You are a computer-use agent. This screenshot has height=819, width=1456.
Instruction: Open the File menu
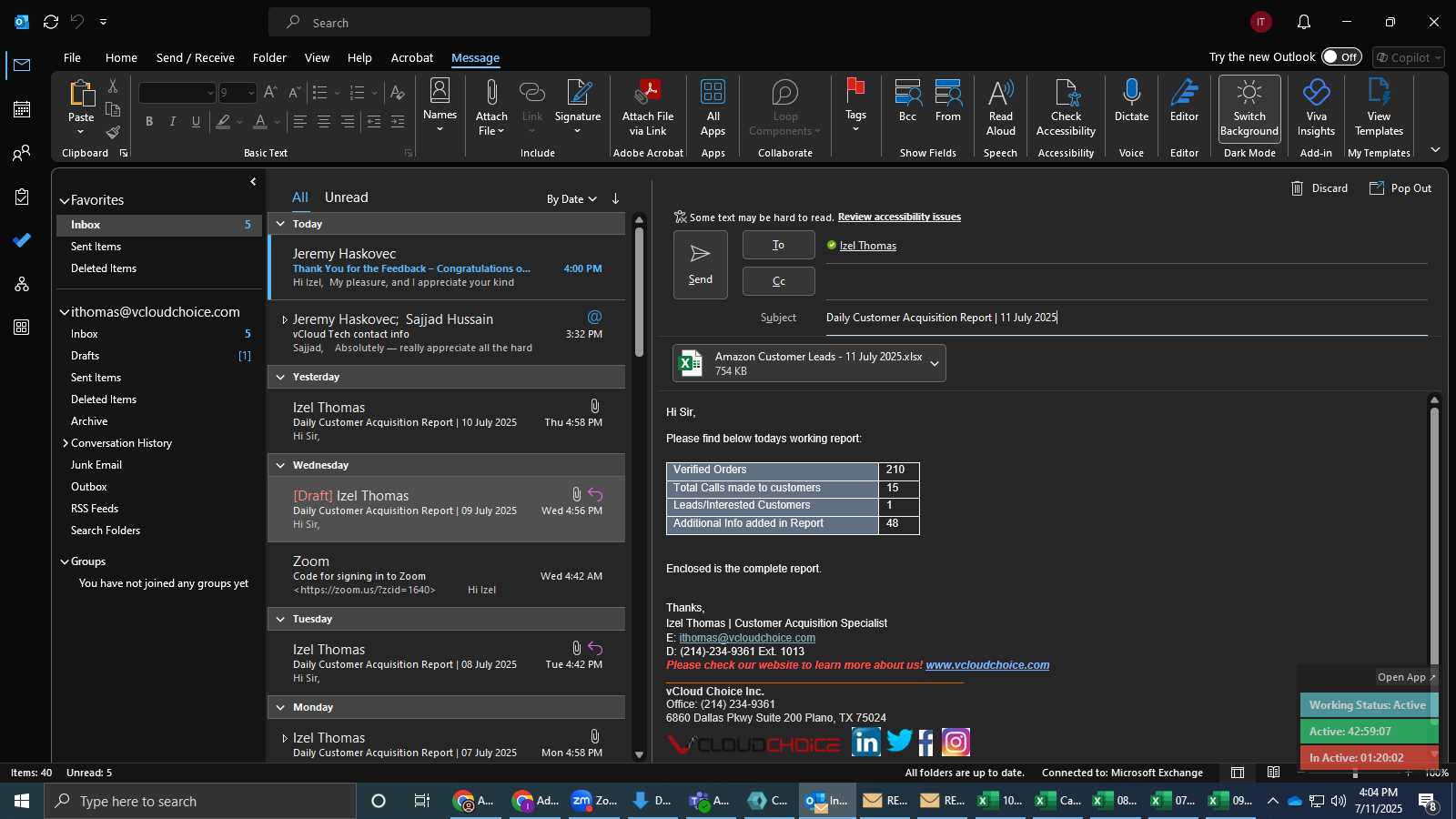tap(72, 57)
